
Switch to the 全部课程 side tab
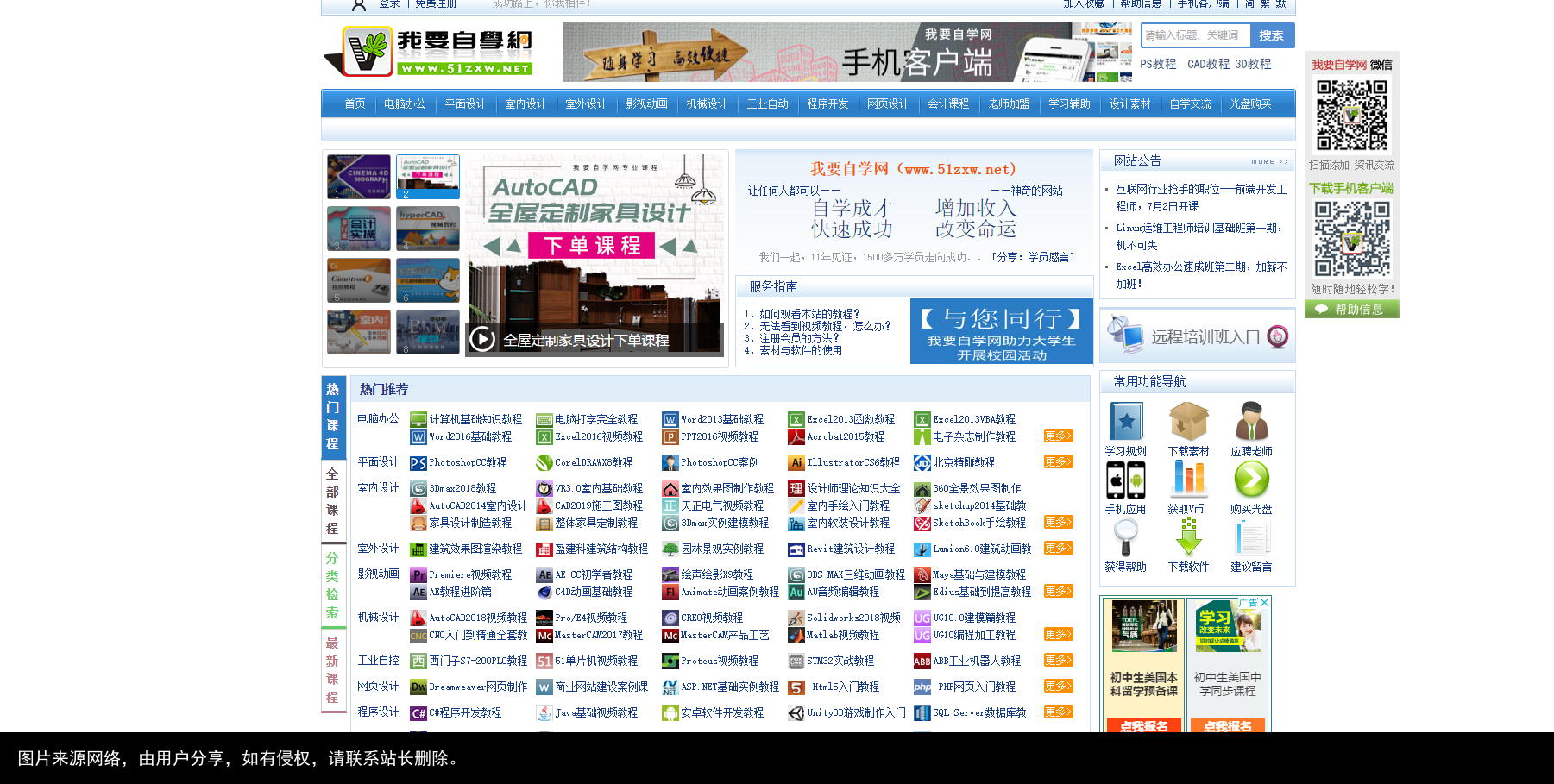(332, 501)
